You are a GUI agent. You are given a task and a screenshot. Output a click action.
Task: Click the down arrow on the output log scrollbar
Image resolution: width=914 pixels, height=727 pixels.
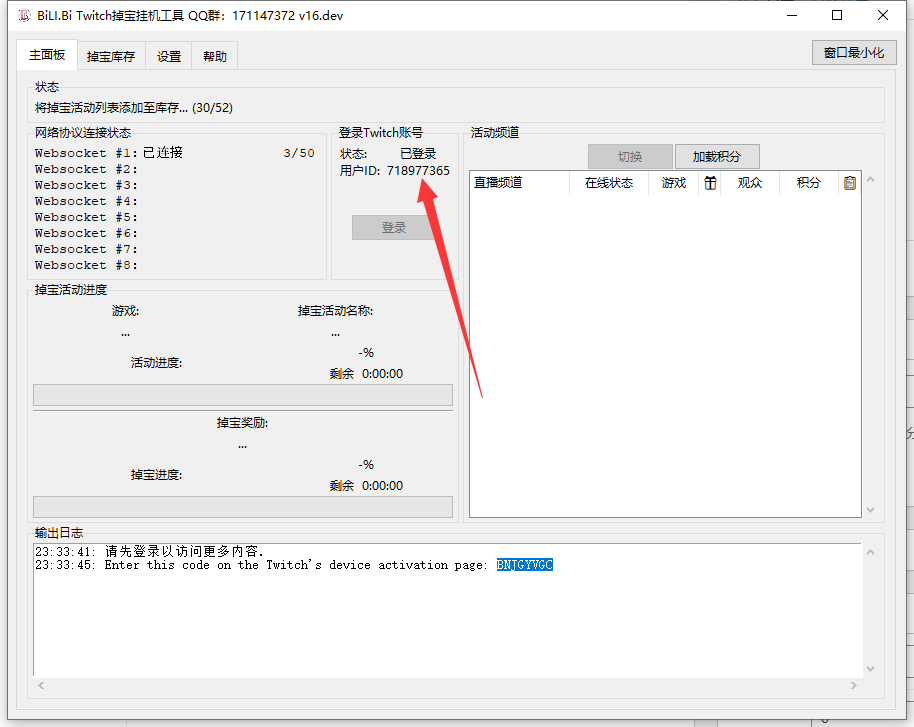tap(868, 668)
